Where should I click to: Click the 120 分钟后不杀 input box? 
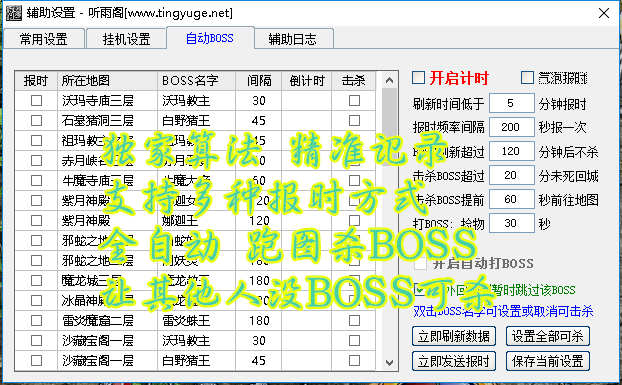(511, 151)
